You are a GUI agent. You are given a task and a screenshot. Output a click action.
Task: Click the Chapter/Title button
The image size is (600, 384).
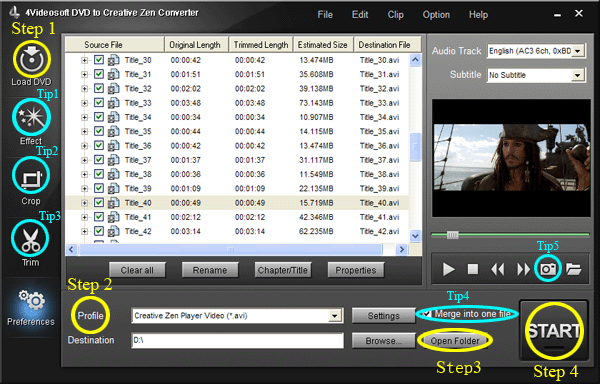pos(283,270)
